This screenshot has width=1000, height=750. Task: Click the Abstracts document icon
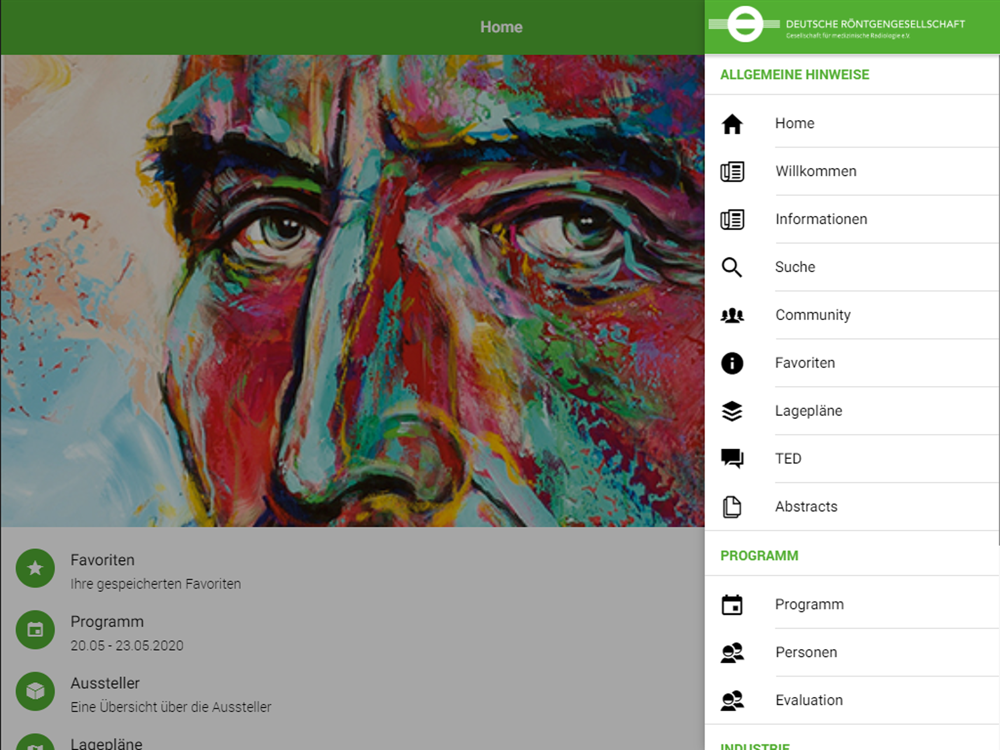[732, 507]
